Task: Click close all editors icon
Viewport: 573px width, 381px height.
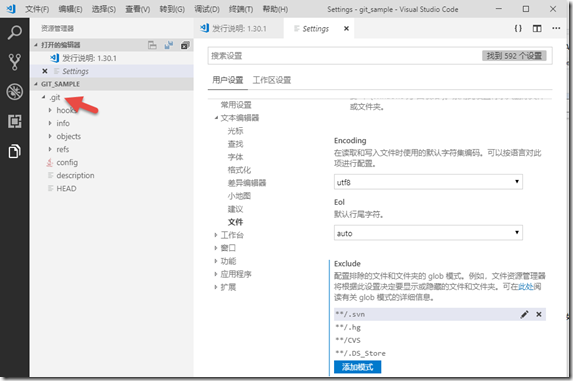Action: pyautogui.click(x=185, y=45)
